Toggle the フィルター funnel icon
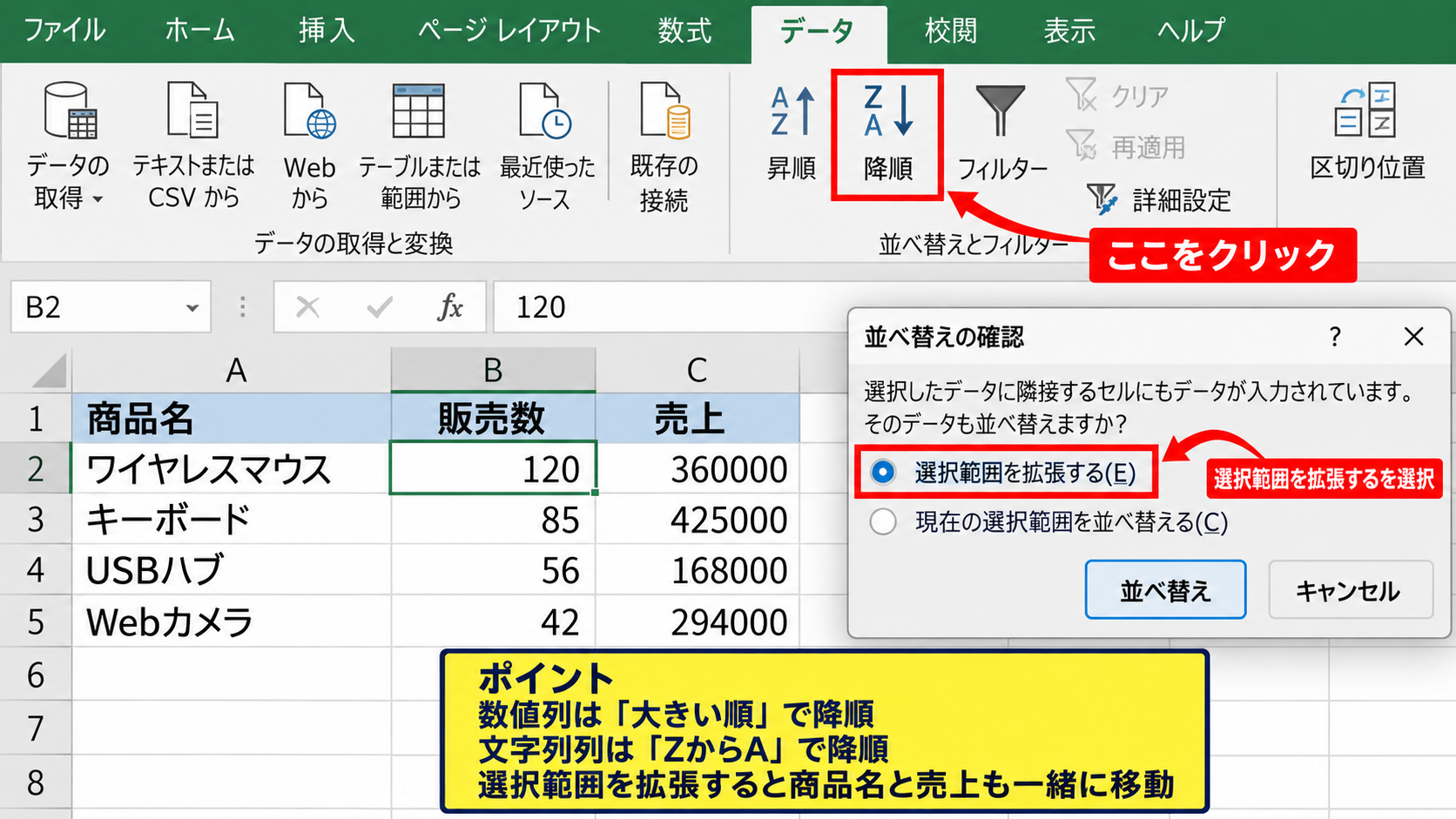The height and width of the screenshot is (819, 1456). pyautogui.click(x=1001, y=111)
